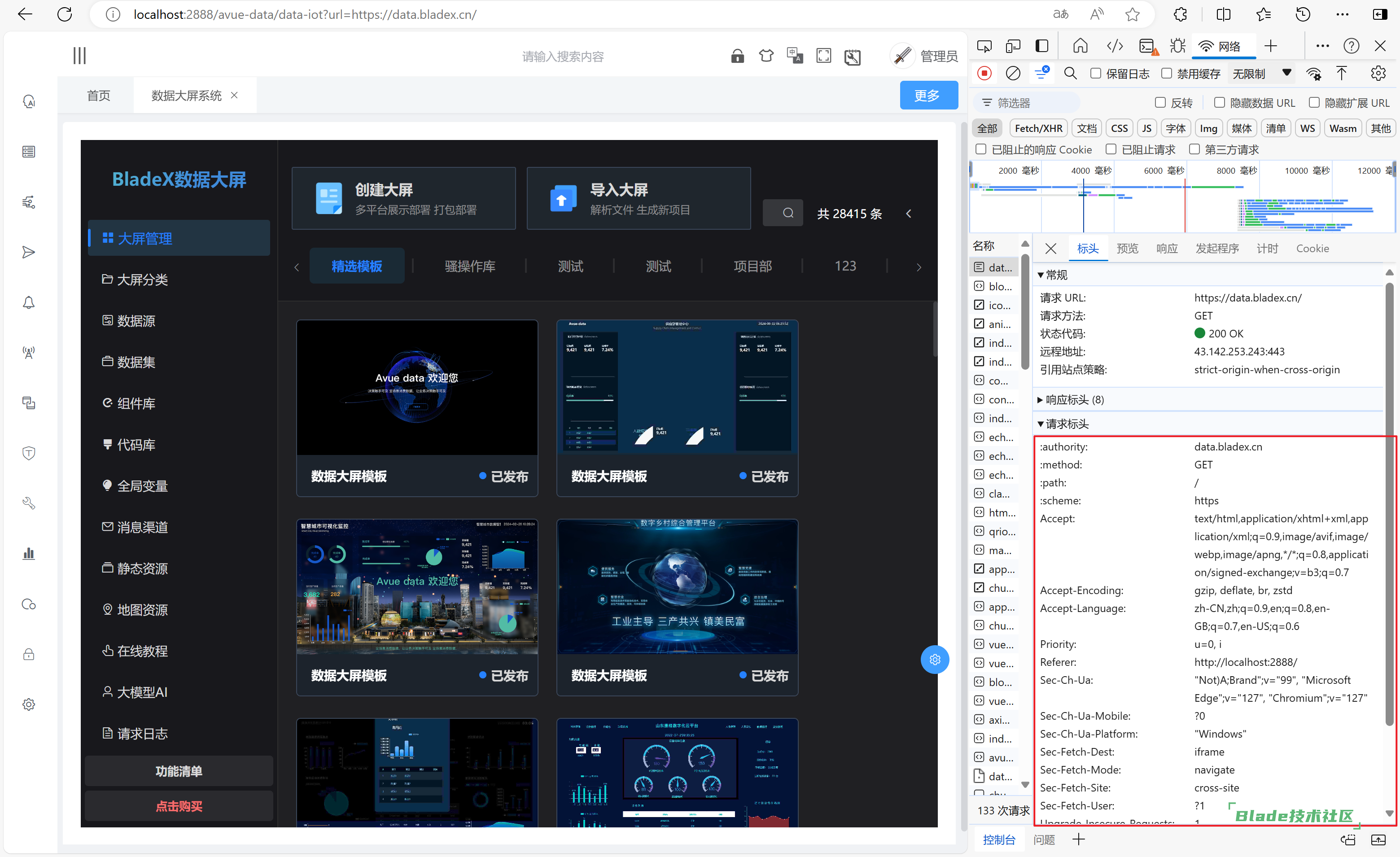Enable the 保留日志 checkbox
The height and width of the screenshot is (857, 1400).
click(x=1096, y=73)
